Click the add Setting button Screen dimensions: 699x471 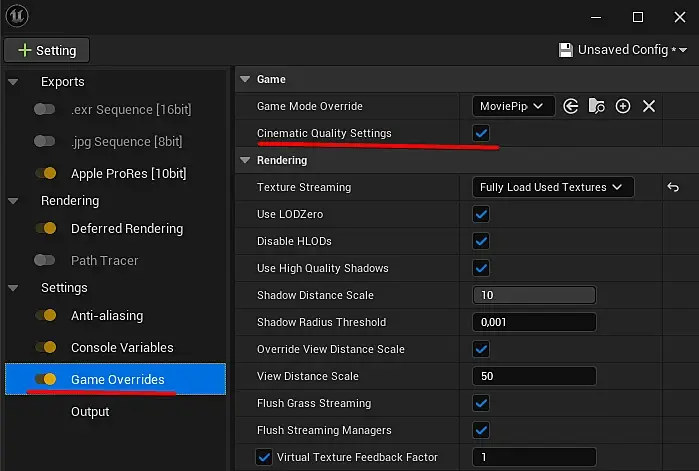(x=46, y=50)
